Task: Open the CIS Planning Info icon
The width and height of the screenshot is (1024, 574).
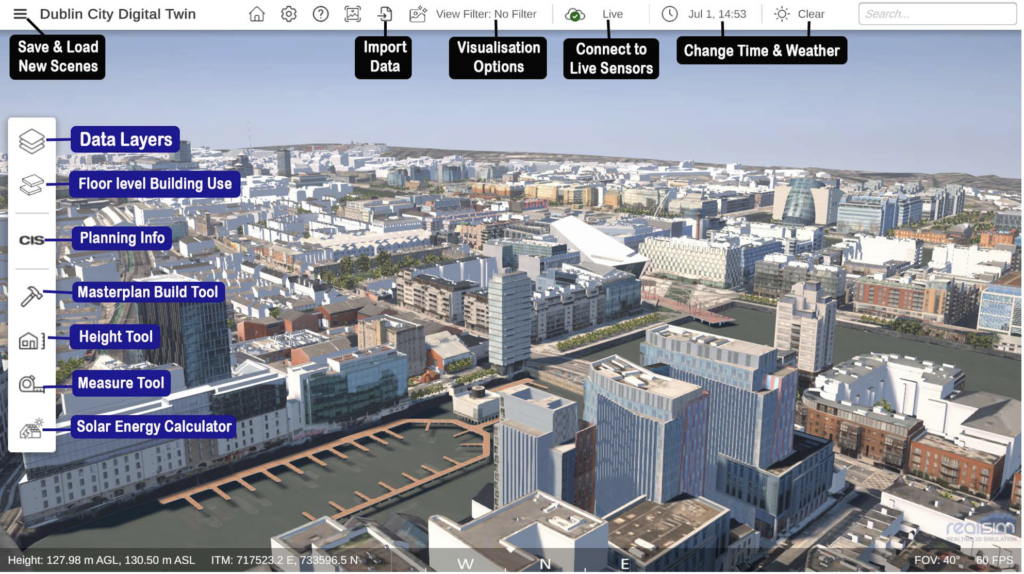Action: point(31,240)
